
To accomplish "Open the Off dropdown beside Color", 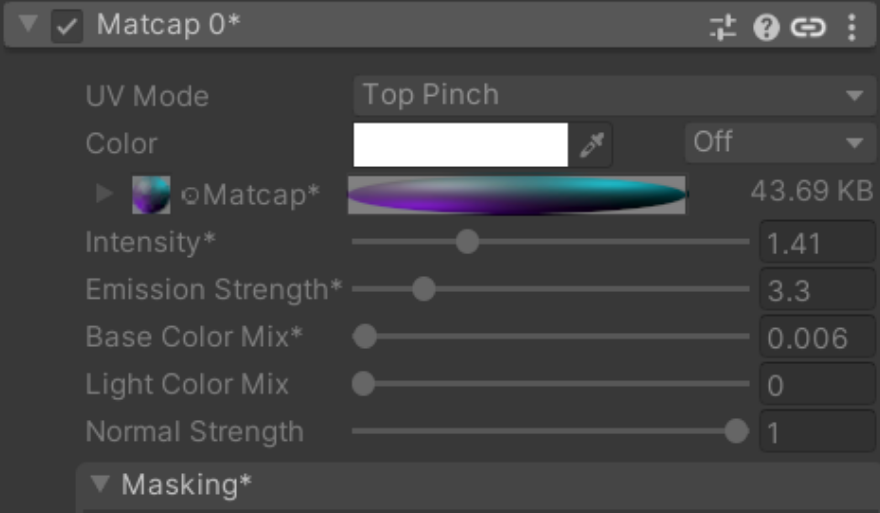I will pyautogui.click(x=780, y=143).
